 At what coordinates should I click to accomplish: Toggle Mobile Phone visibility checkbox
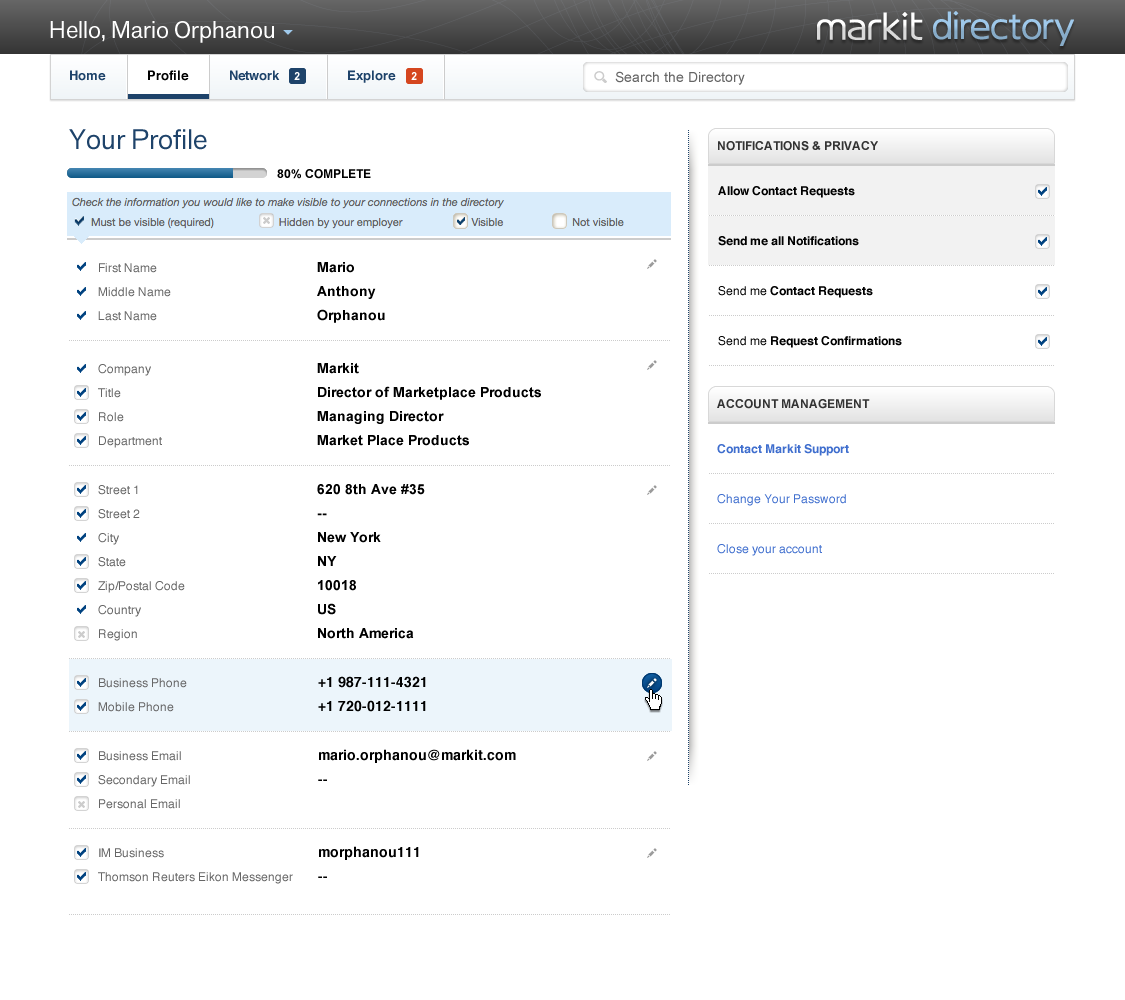(82, 707)
